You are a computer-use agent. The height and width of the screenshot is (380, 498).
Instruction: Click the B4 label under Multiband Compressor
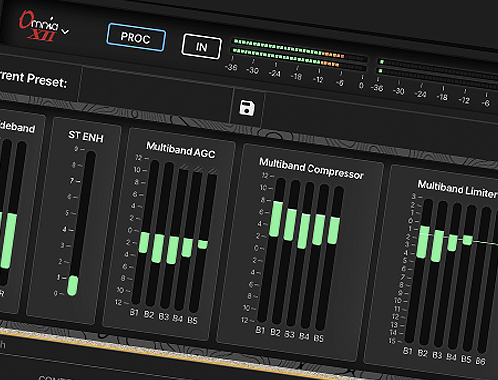pyautogui.click(x=304, y=336)
